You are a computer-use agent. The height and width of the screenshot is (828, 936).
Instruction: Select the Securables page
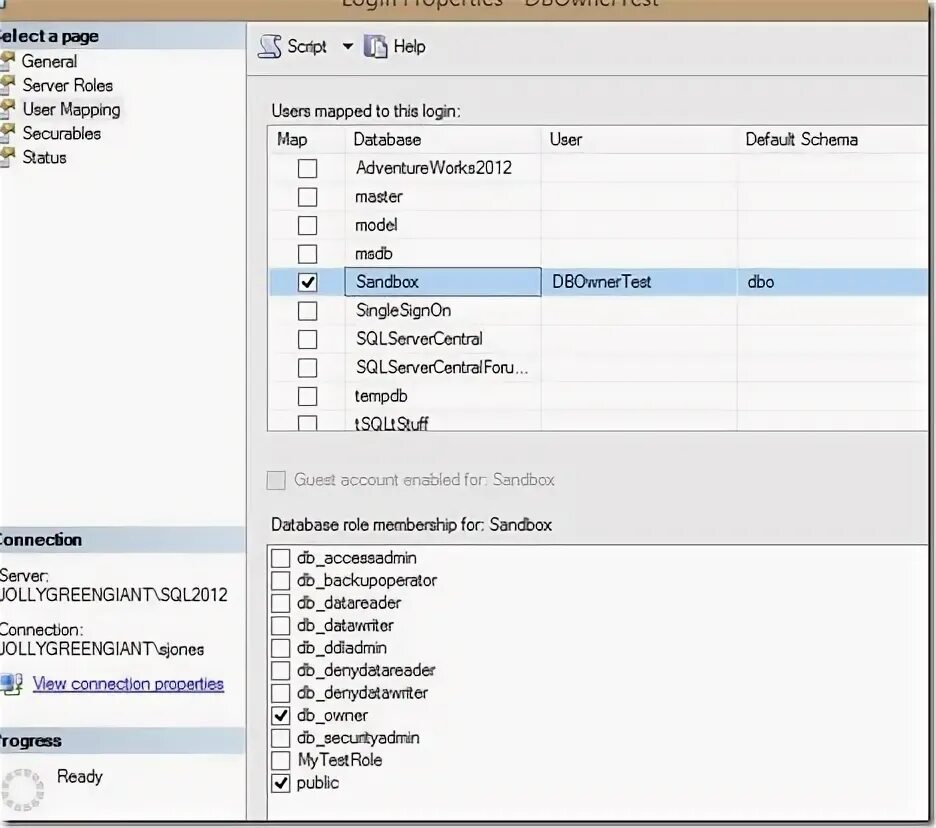[64, 133]
